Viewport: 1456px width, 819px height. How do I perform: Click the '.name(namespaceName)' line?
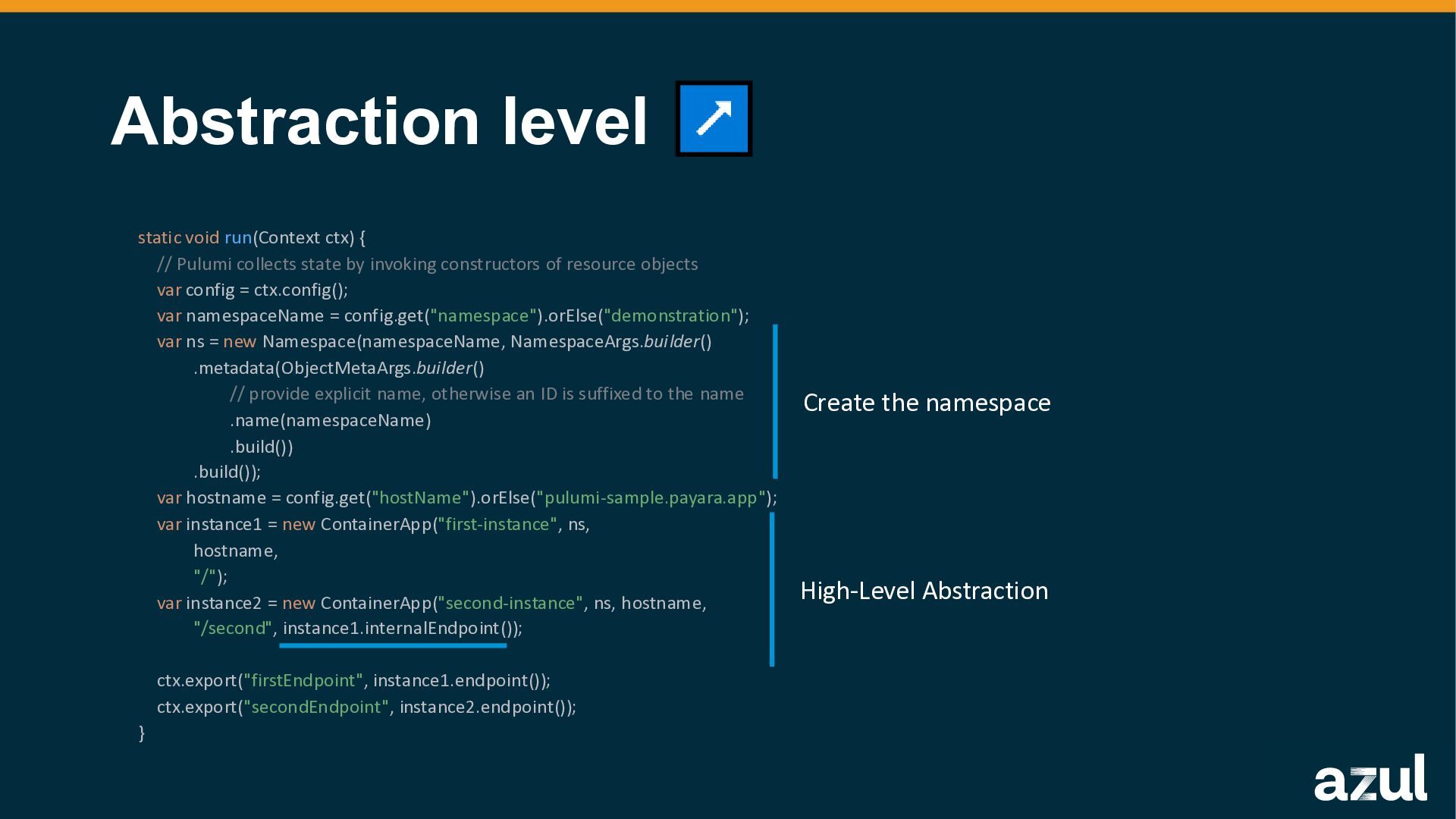(x=330, y=421)
